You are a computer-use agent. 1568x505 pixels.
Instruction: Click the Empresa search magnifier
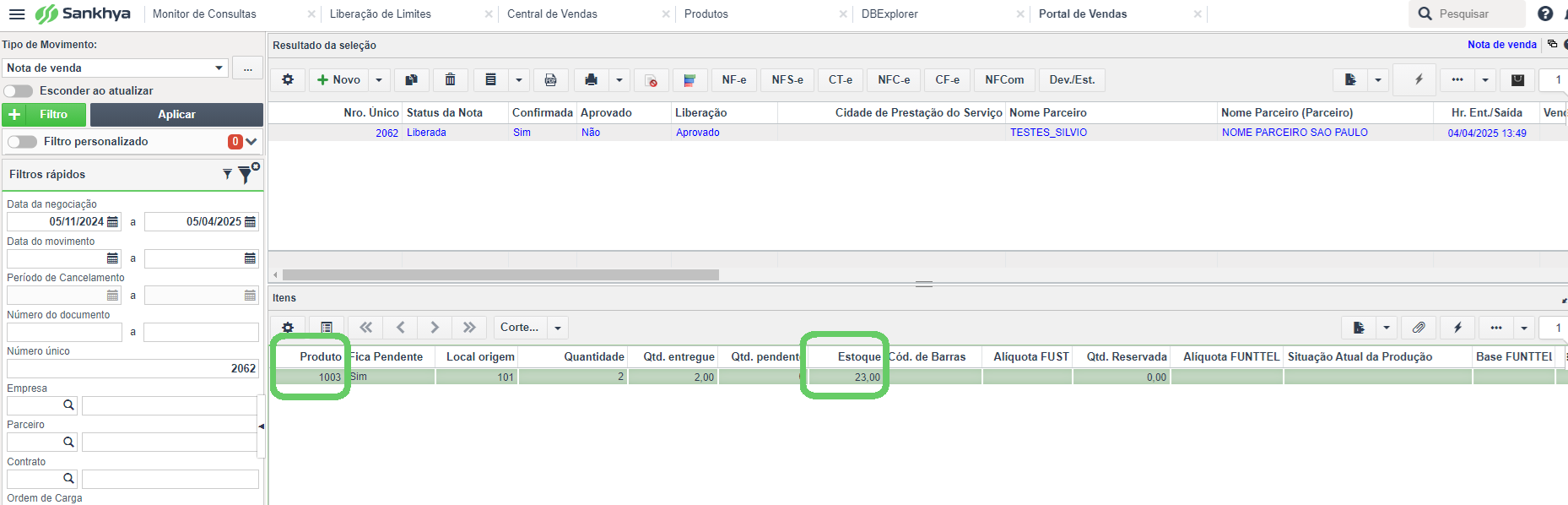pyautogui.click(x=68, y=405)
